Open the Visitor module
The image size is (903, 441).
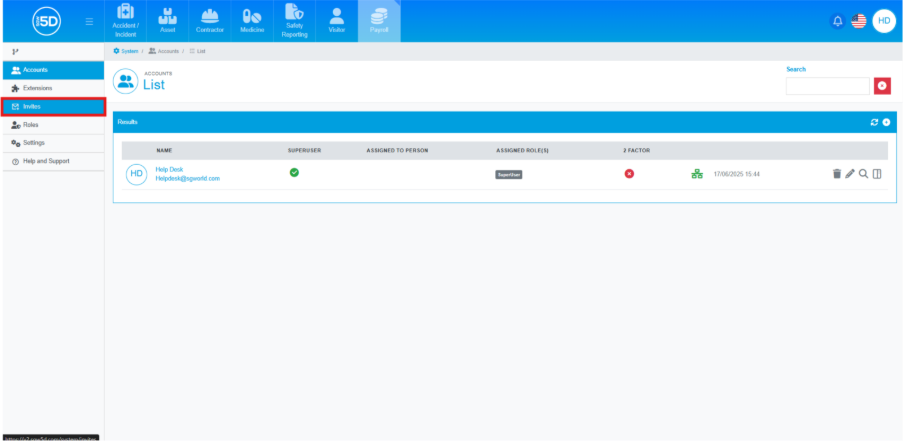tap(336, 21)
